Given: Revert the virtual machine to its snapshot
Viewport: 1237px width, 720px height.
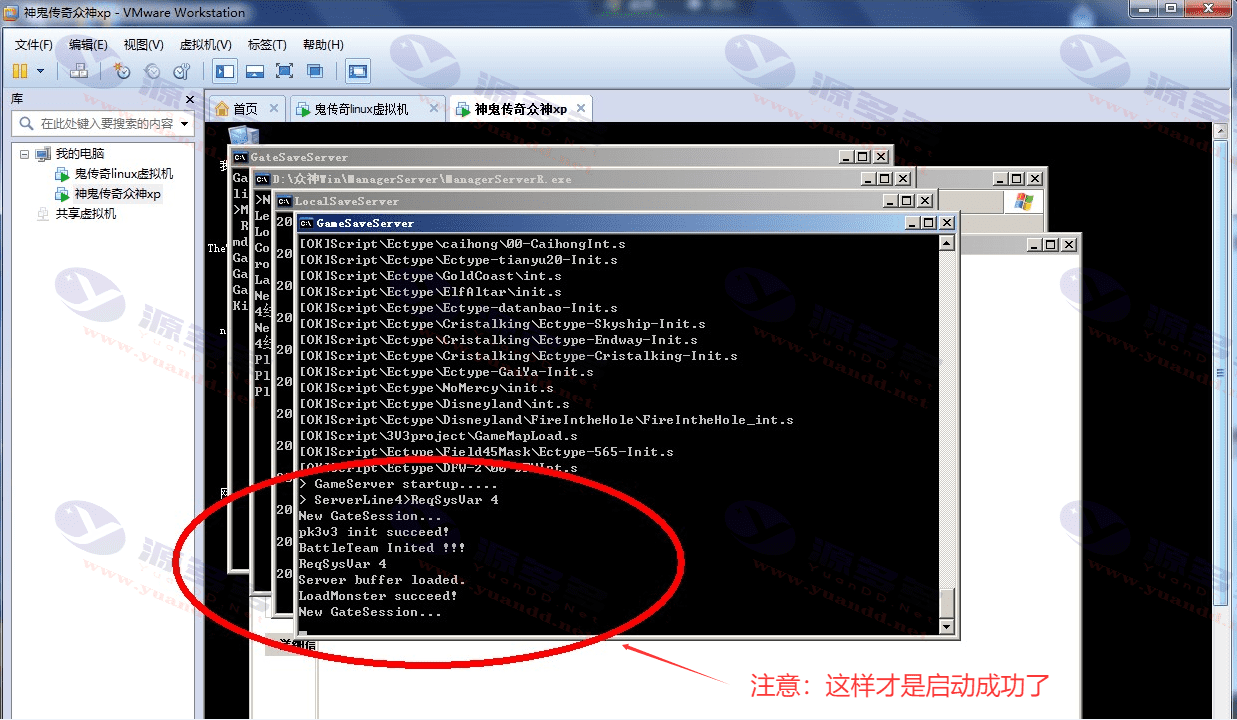Looking at the screenshot, I should (152, 71).
